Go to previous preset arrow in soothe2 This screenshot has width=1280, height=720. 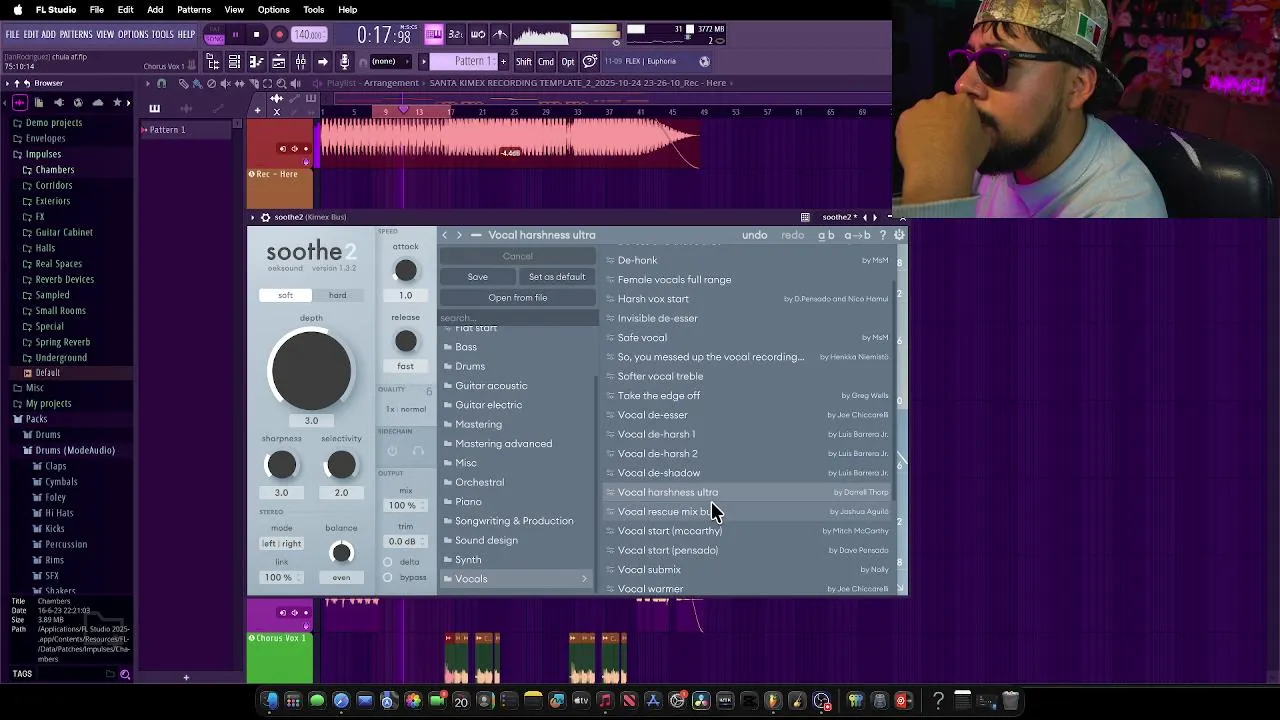click(445, 235)
